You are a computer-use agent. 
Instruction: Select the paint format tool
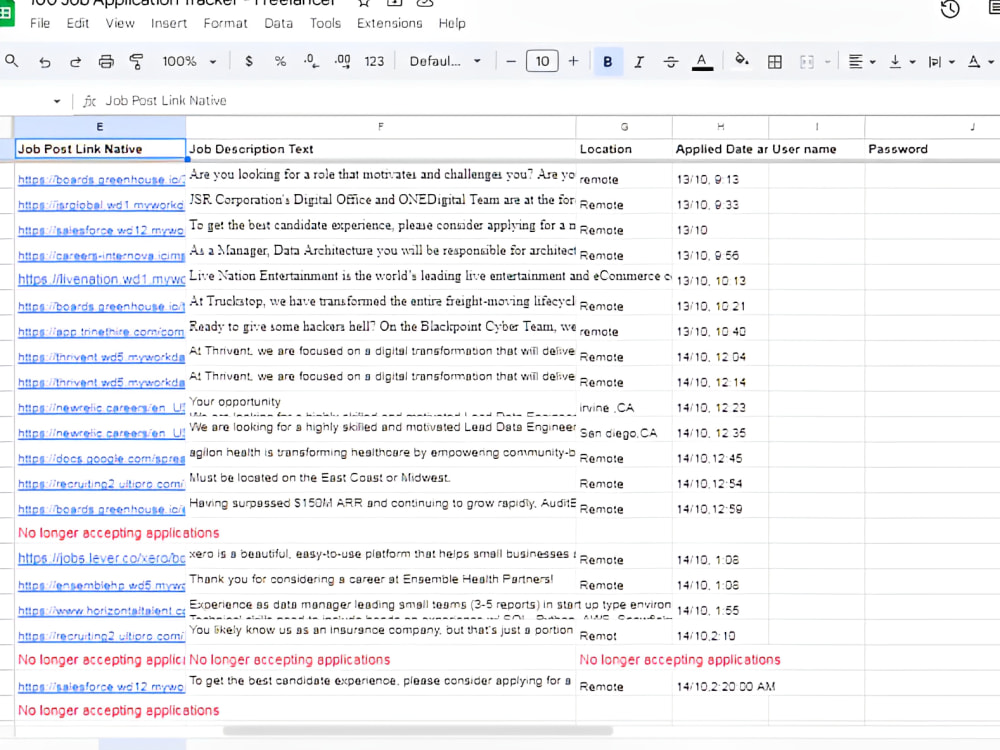(x=136, y=61)
